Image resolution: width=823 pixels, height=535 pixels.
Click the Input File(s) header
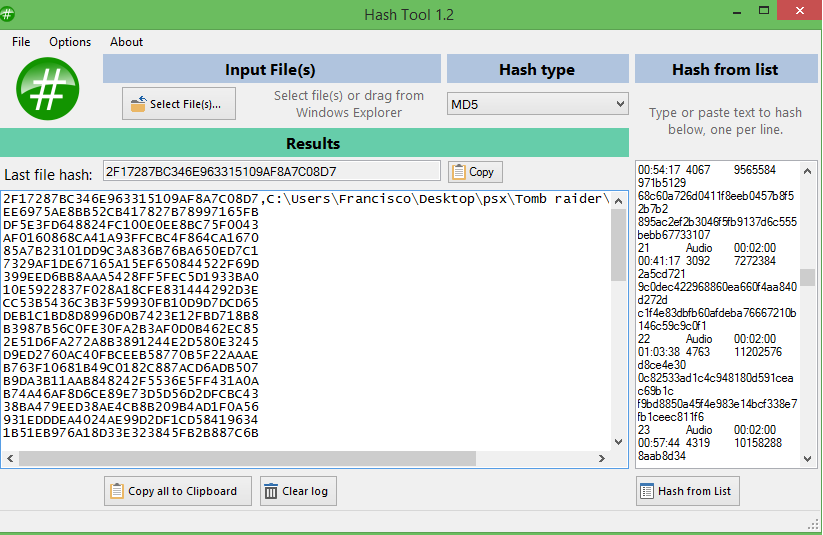pos(271,69)
